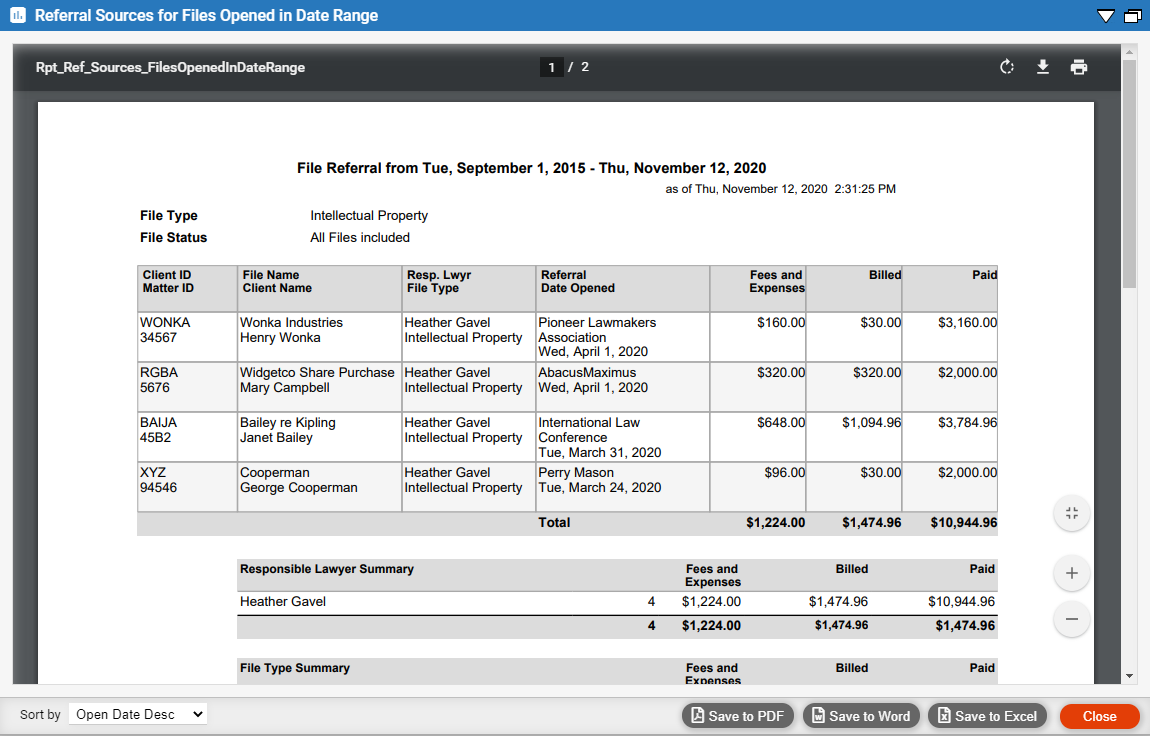The height and width of the screenshot is (736, 1150).
Task: Click the '$10,944.96' total paid value in Total row
Action: (964, 523)
